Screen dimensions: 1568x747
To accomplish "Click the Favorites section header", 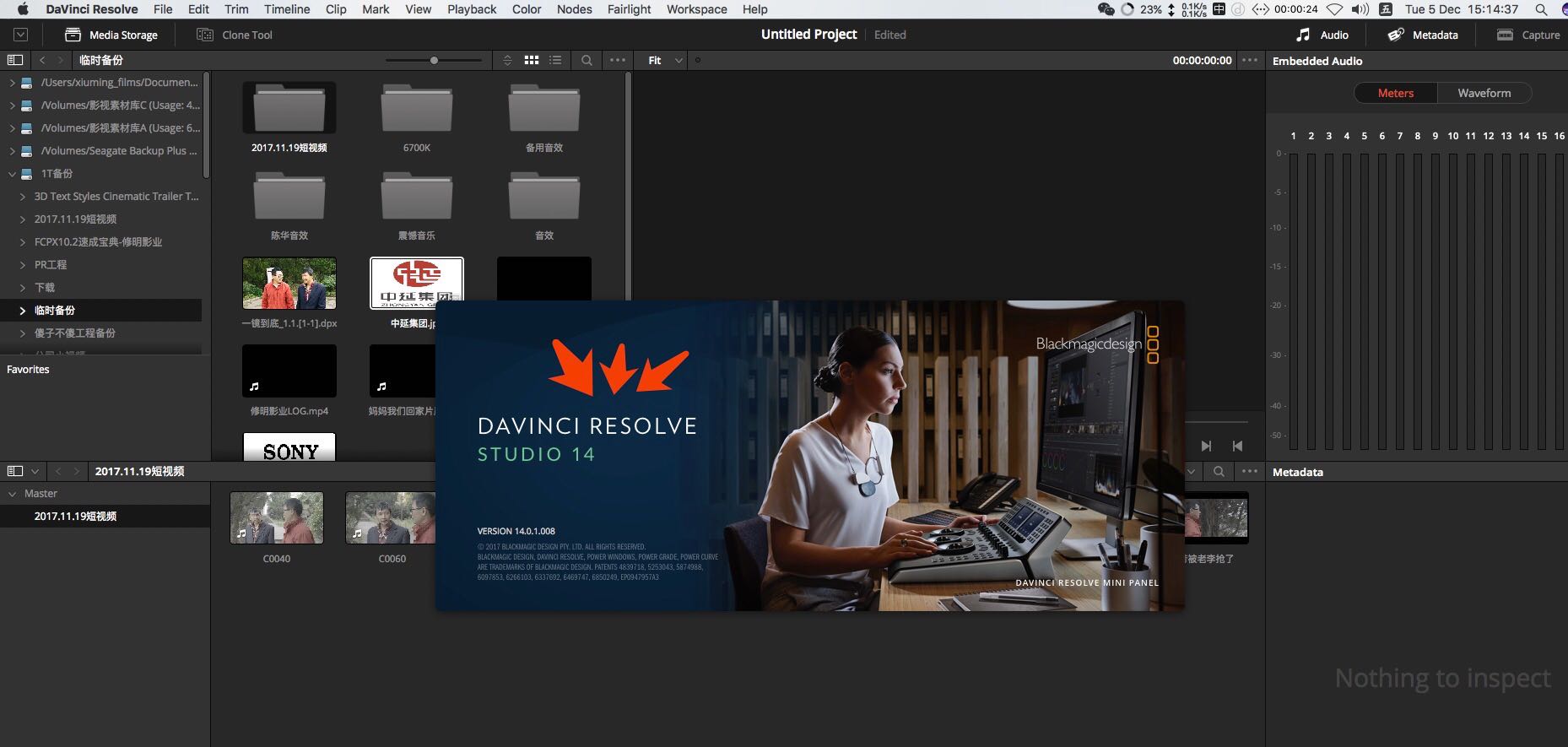I will point(28,370).
